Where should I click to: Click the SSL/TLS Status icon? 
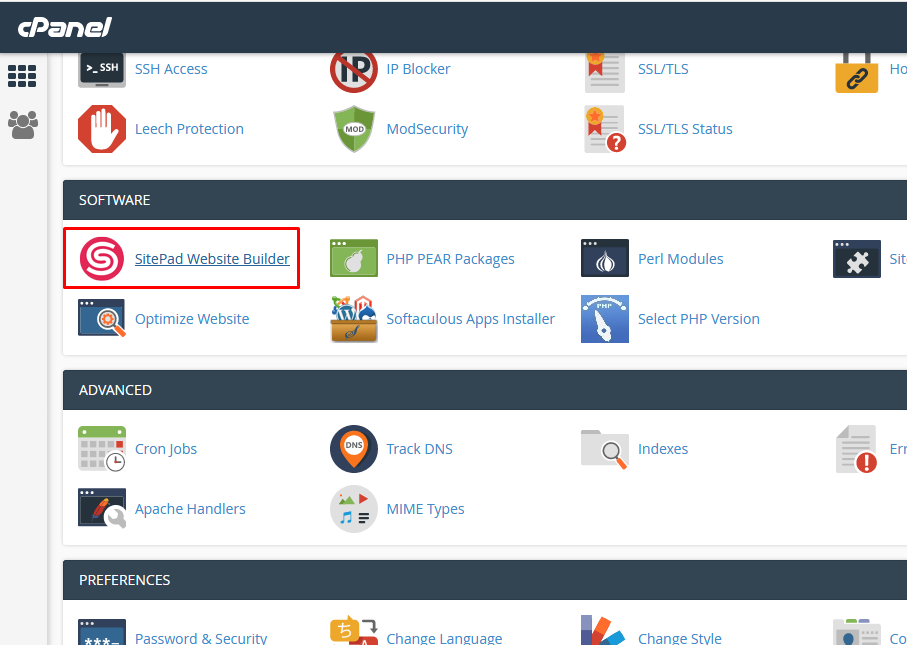tap(605, 129)
